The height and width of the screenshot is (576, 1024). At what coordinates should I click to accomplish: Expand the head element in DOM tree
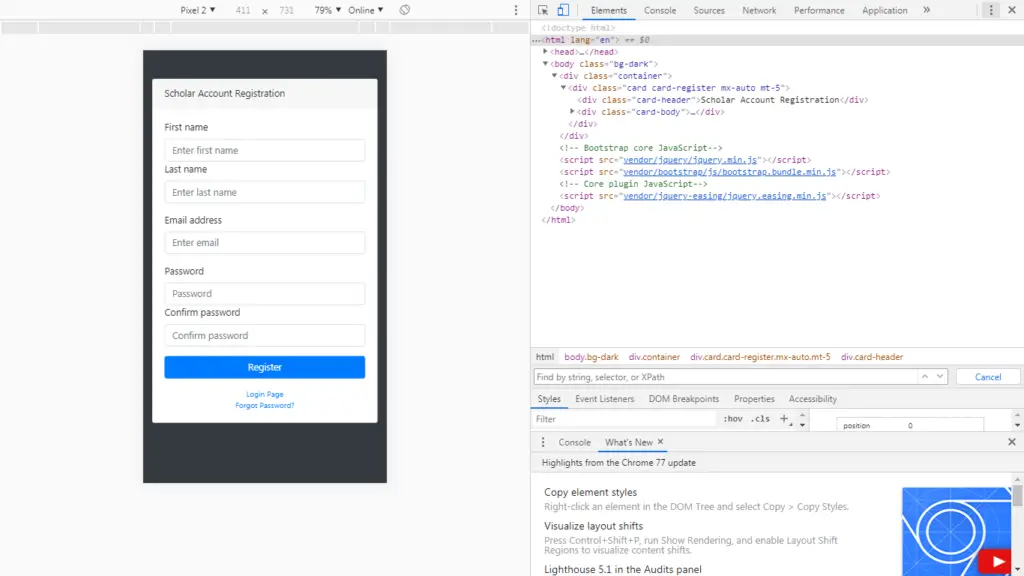click(546, 52)
